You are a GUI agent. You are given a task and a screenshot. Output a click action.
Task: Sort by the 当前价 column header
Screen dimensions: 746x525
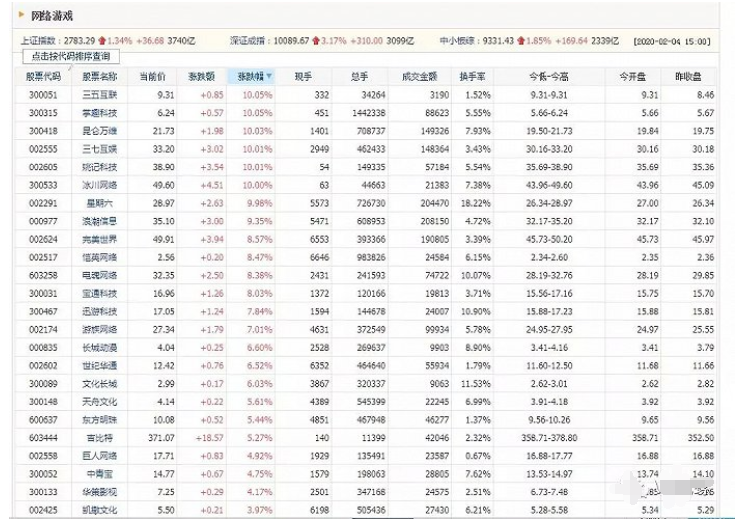(152, 77)
